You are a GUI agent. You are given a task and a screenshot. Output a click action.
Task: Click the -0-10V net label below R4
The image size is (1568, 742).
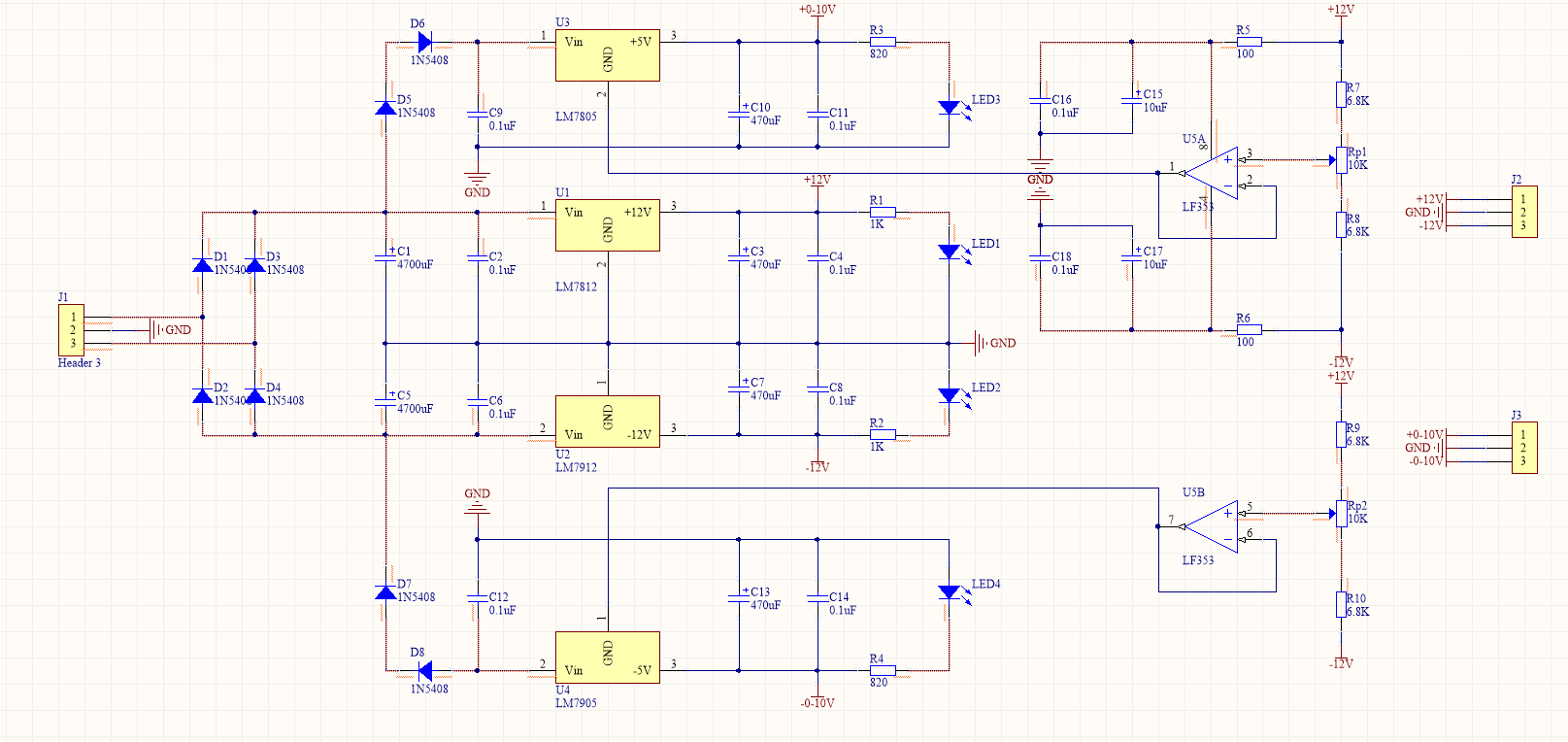click(x=817, y=703)
